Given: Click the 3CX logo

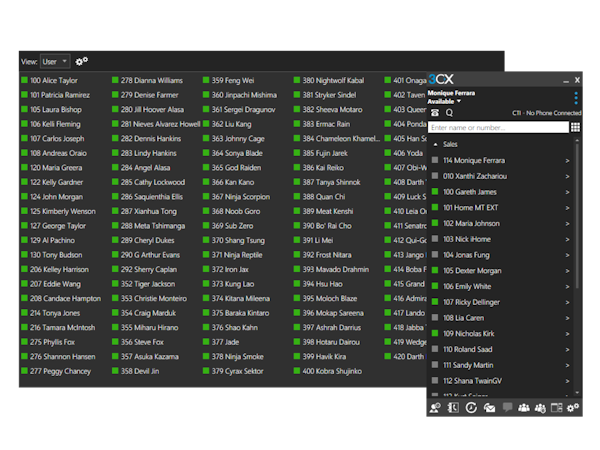Looking at the screenshot, I should [441, 80].
